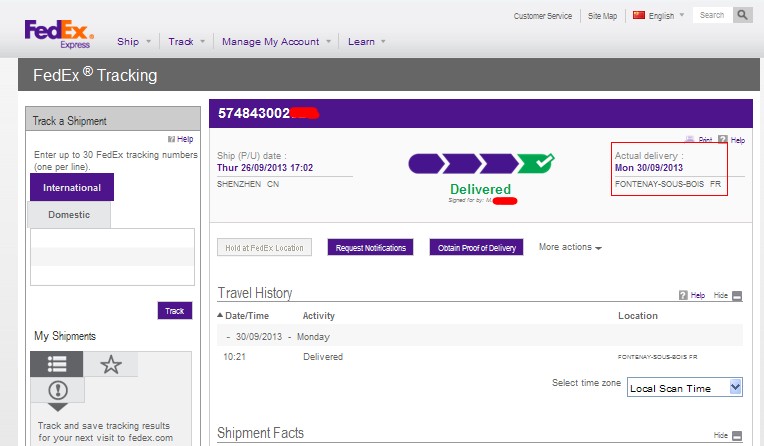Image resolution: width=764 pixels, height=446 pixels.
Task: Expand the More actions dropdown
Action: tap(570, 247)
